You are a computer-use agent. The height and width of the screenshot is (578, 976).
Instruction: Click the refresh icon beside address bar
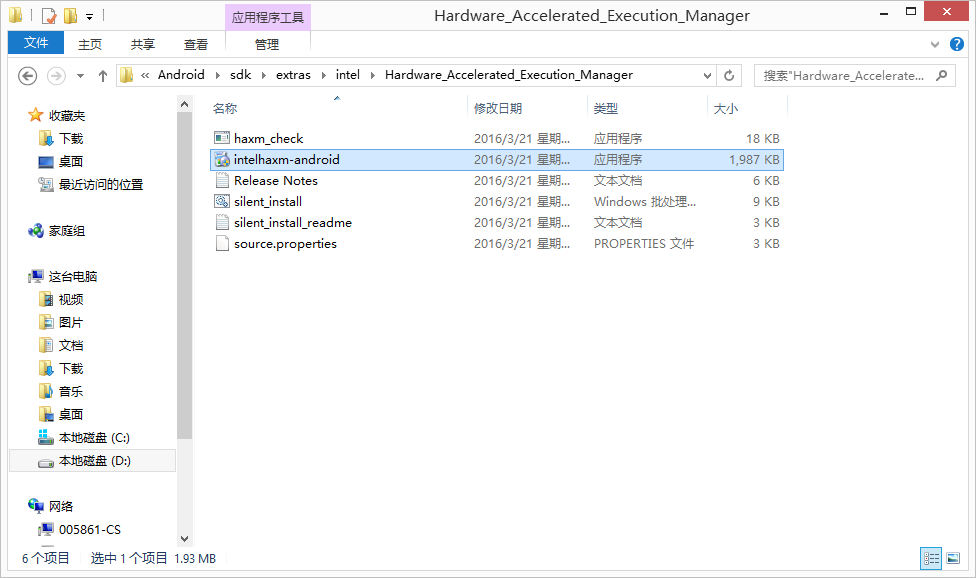pos(729,75)
